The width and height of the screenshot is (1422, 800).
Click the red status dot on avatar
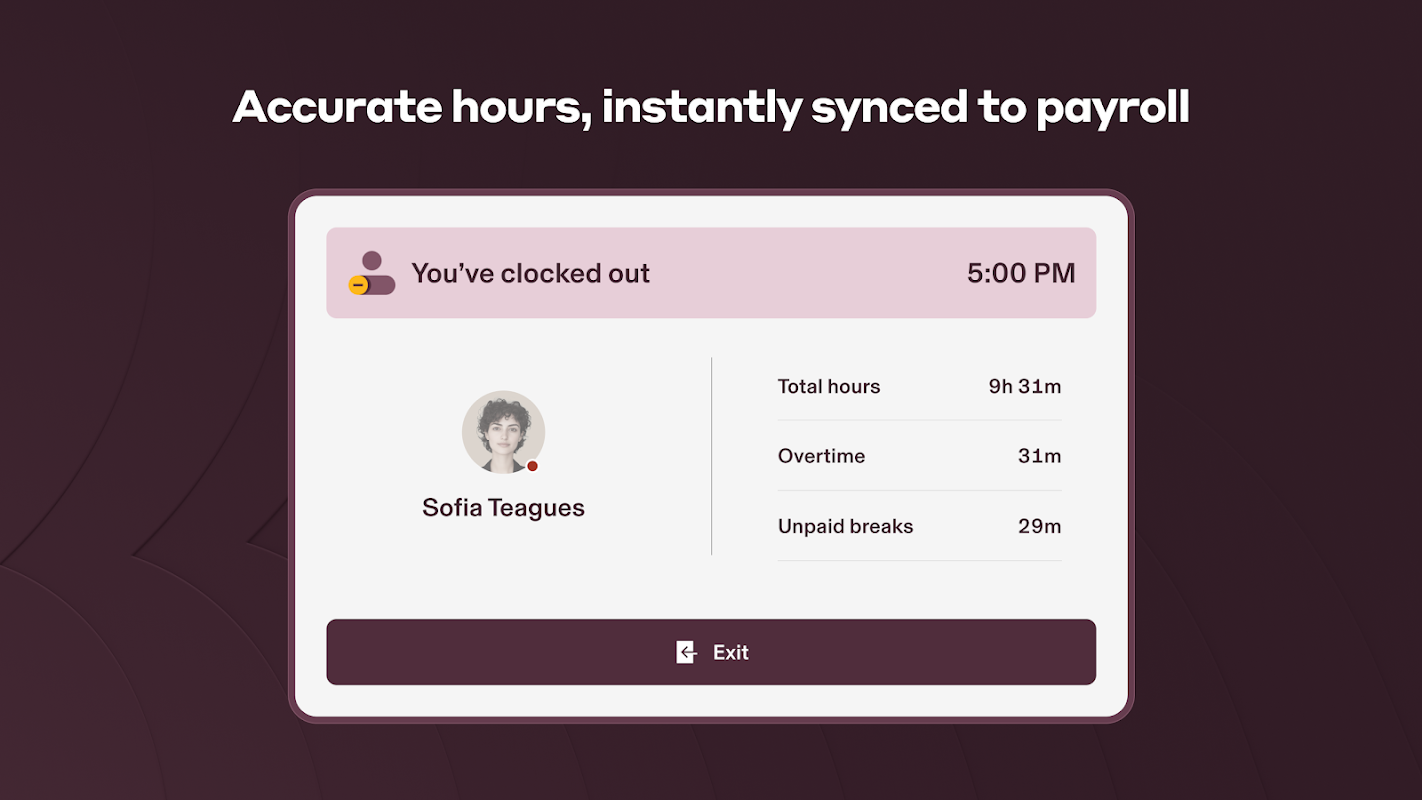point(532,466)
